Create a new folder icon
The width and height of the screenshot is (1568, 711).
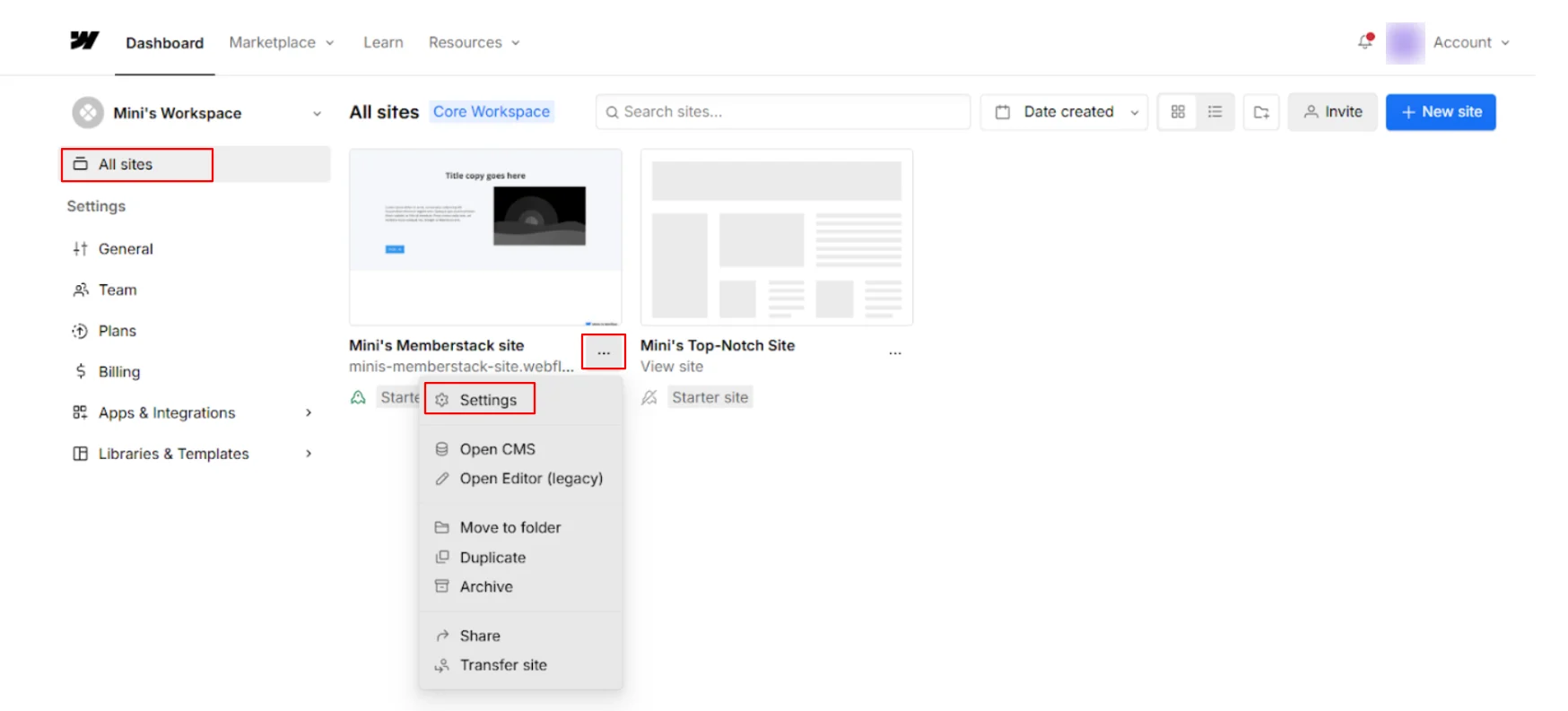(x=1261, y=112)
